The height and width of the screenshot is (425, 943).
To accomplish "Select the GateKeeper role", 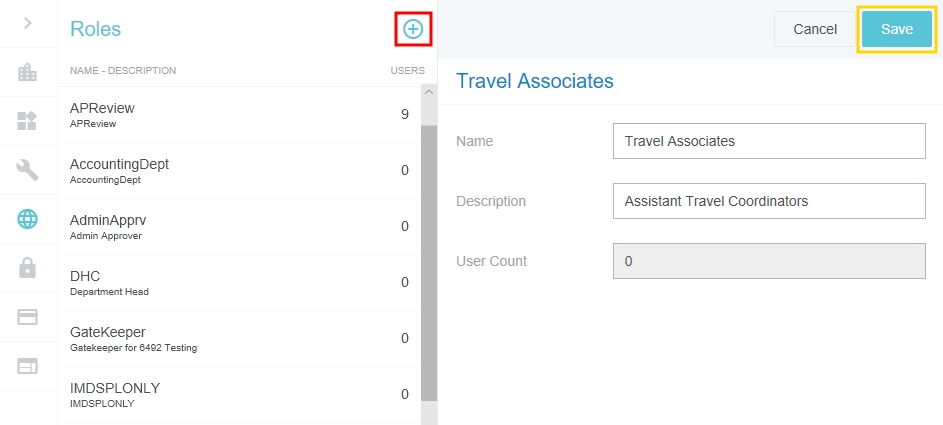I will click(235, 338).
